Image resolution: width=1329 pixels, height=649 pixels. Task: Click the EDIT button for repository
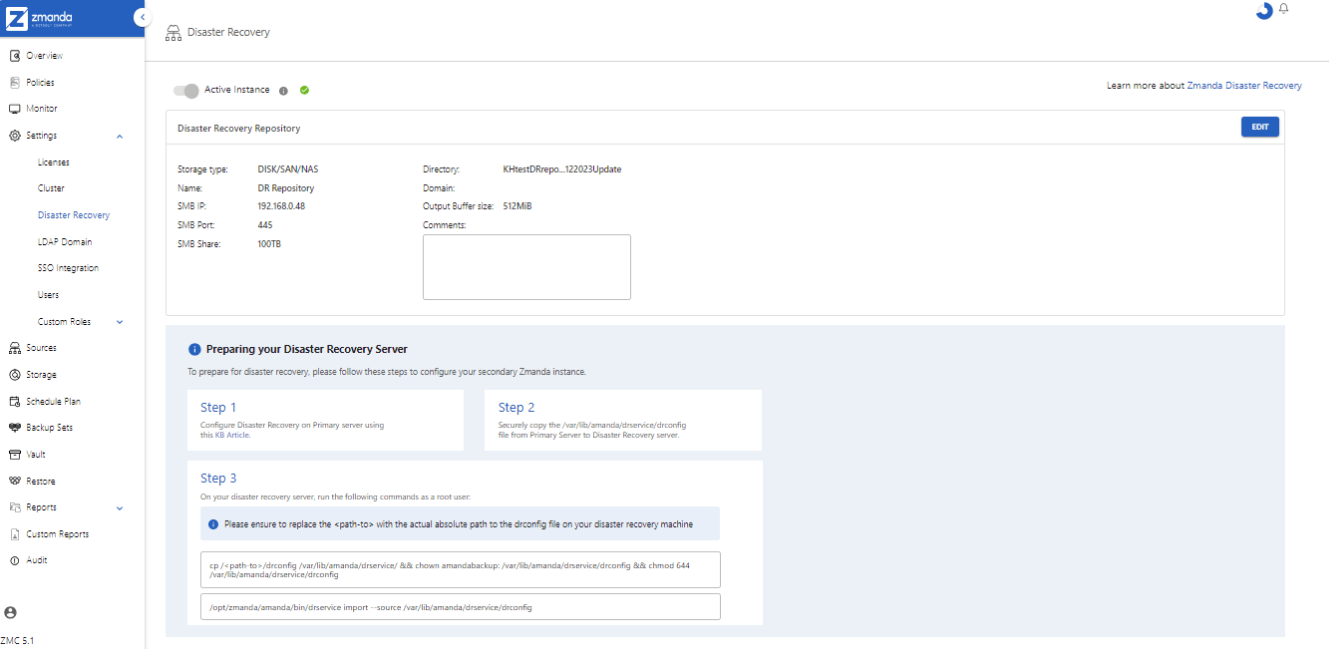pos(1259,127)
